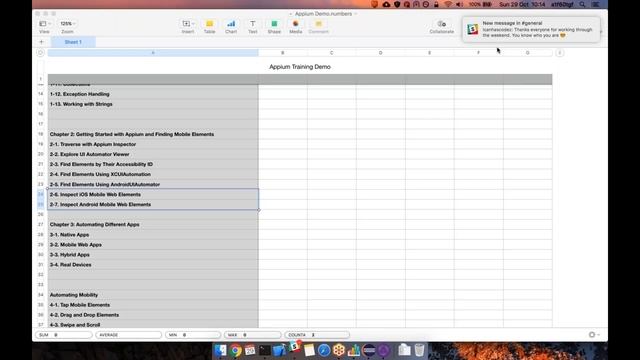Open Safari from the Dock
The width and height of the screenshot is (640, 360).
pos(324,350)
